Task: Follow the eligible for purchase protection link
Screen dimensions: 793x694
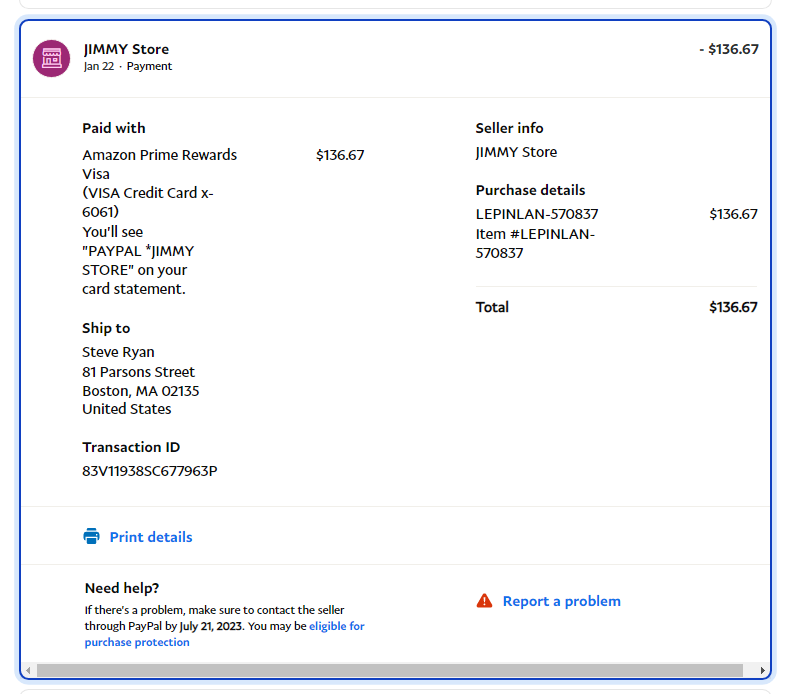Action: [224, 634]
